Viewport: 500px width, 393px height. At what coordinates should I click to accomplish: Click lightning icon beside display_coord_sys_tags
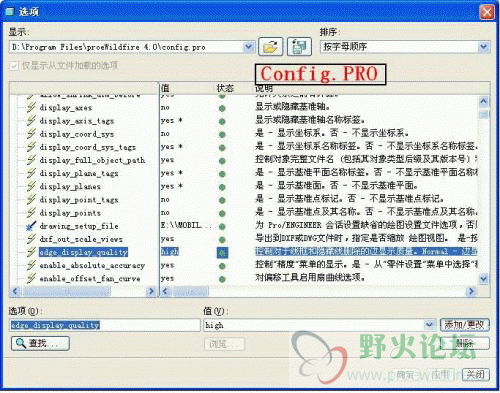click(x=31, y=147)
